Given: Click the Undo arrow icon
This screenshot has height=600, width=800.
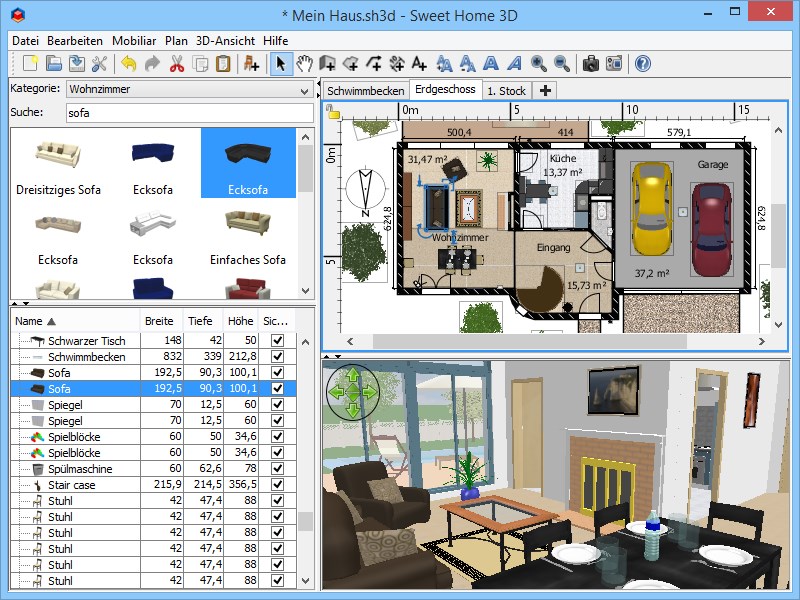Looking at the screenshot, I should [129, 64].
